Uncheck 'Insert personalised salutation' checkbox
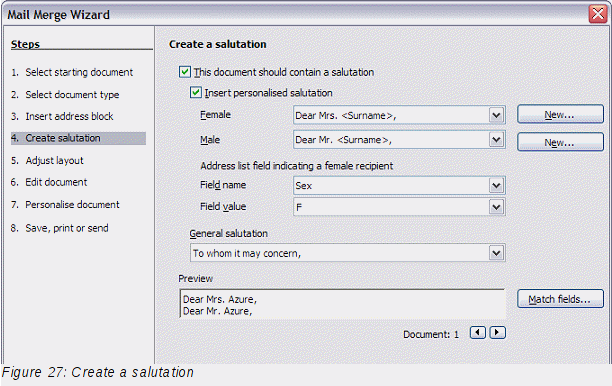 click(196, 93)
